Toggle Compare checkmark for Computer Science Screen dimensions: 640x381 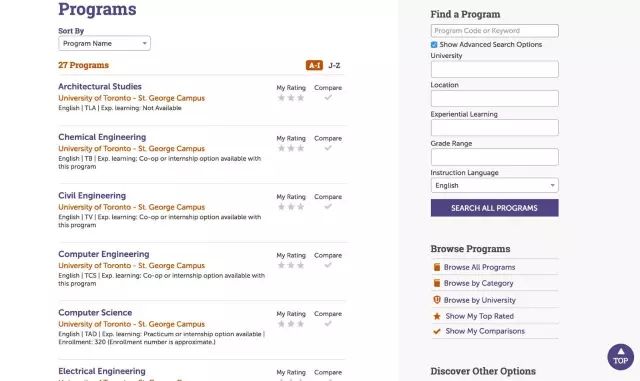pos(328,324)
